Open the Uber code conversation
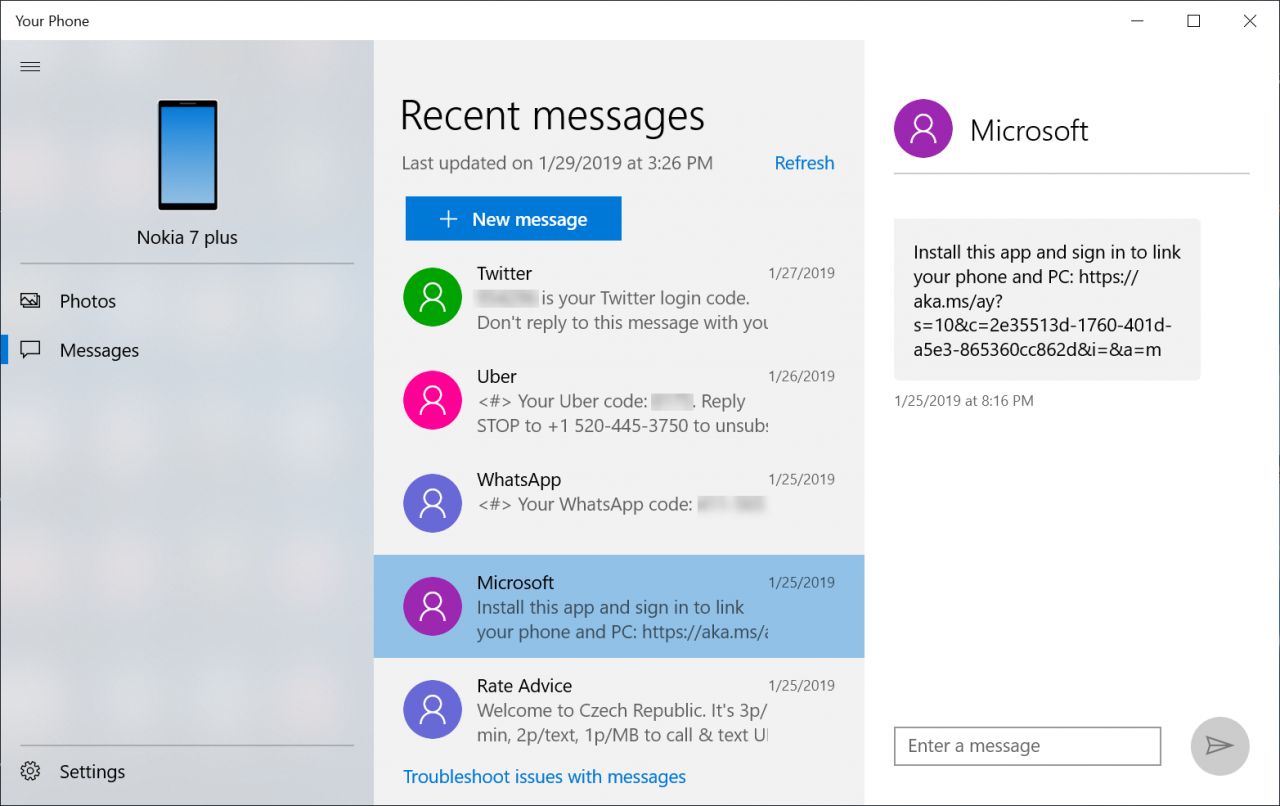1280x806 pixels. coord(619,400)
